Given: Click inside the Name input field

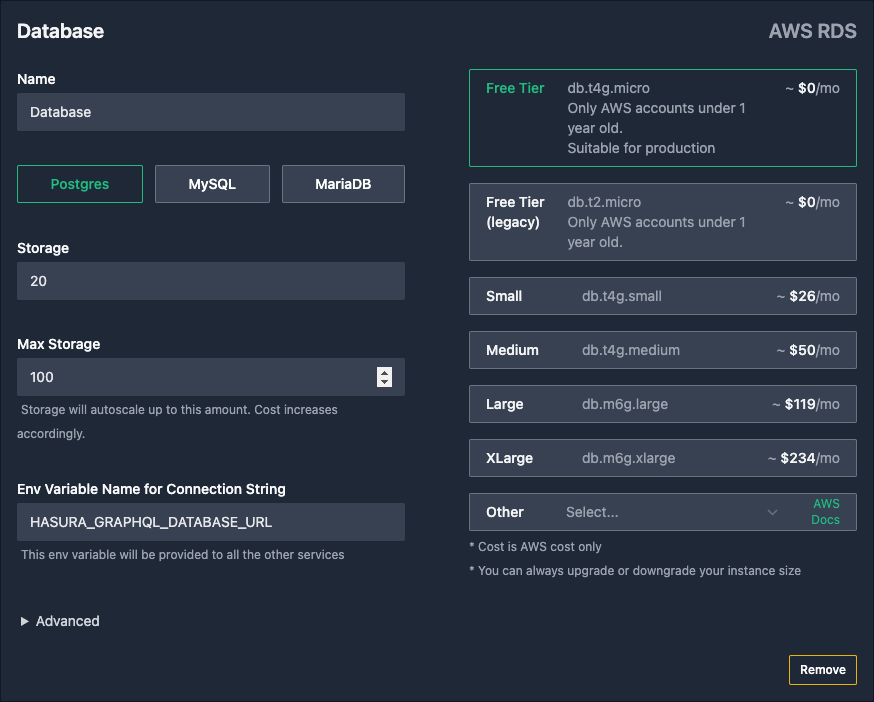Looking at the screenshot, I should pyautogui.click(x=210, y=112).
